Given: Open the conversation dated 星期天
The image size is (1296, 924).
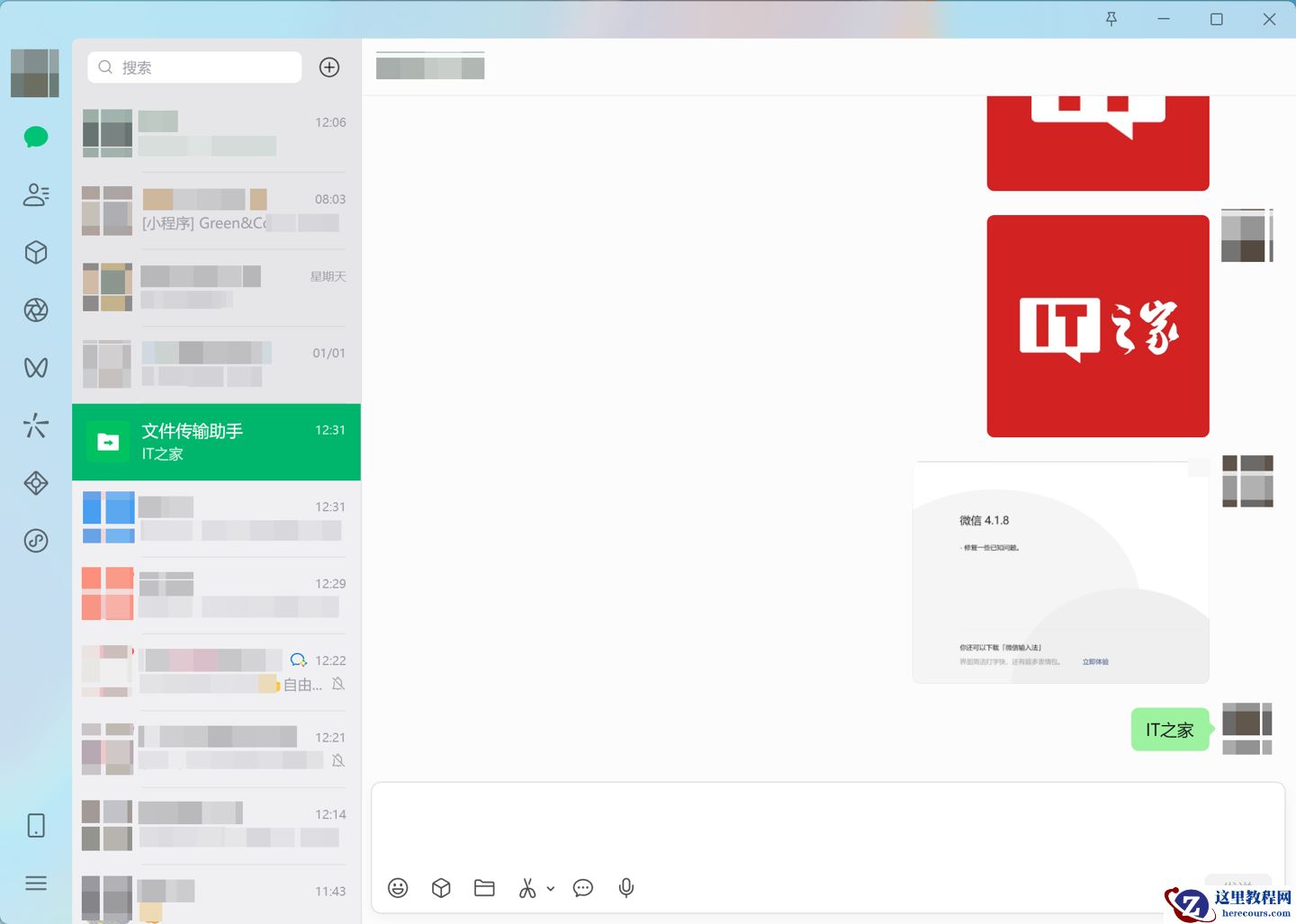Looking at the screenshot, I should (x=217, y=288).
